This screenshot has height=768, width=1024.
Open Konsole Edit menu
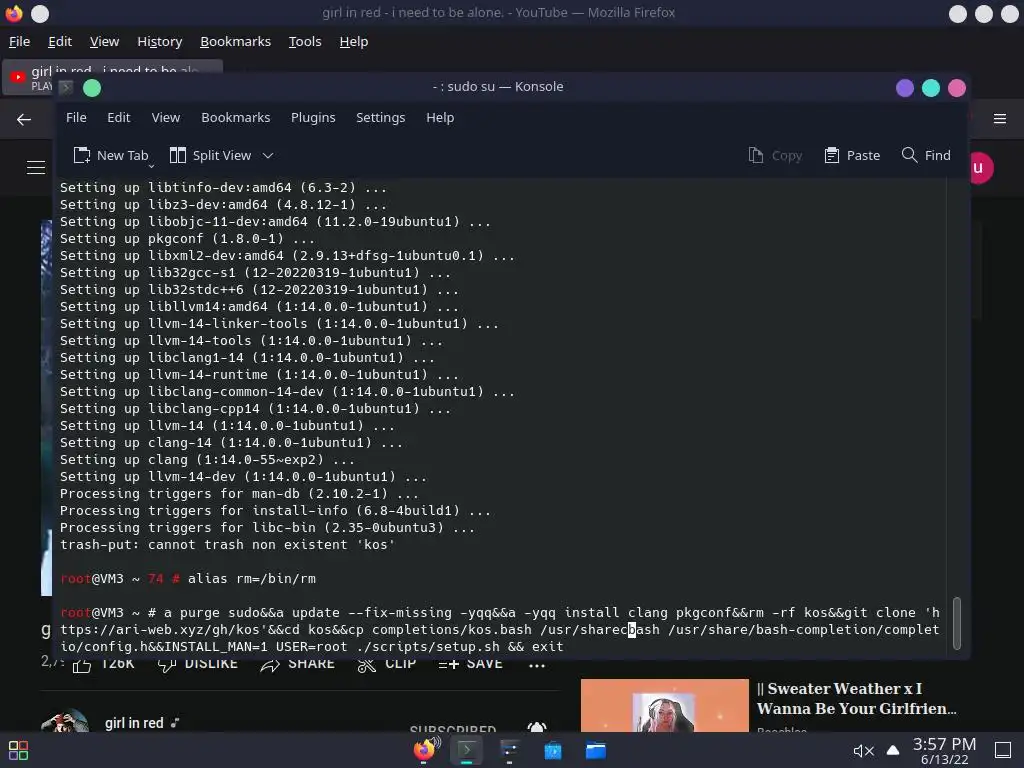[118, 118]
